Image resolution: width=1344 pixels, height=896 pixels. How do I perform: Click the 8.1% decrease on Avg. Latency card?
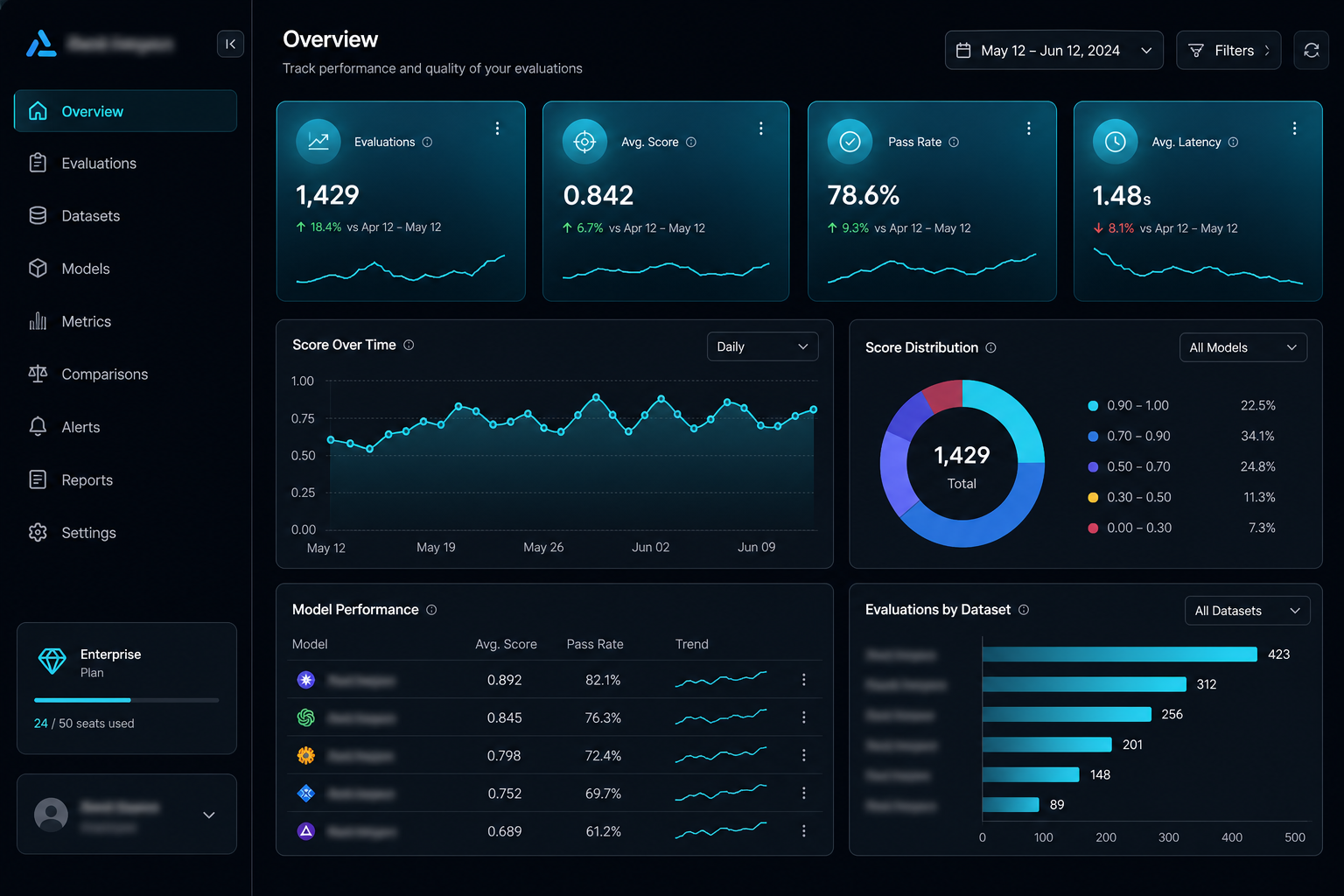point(1121,228)
